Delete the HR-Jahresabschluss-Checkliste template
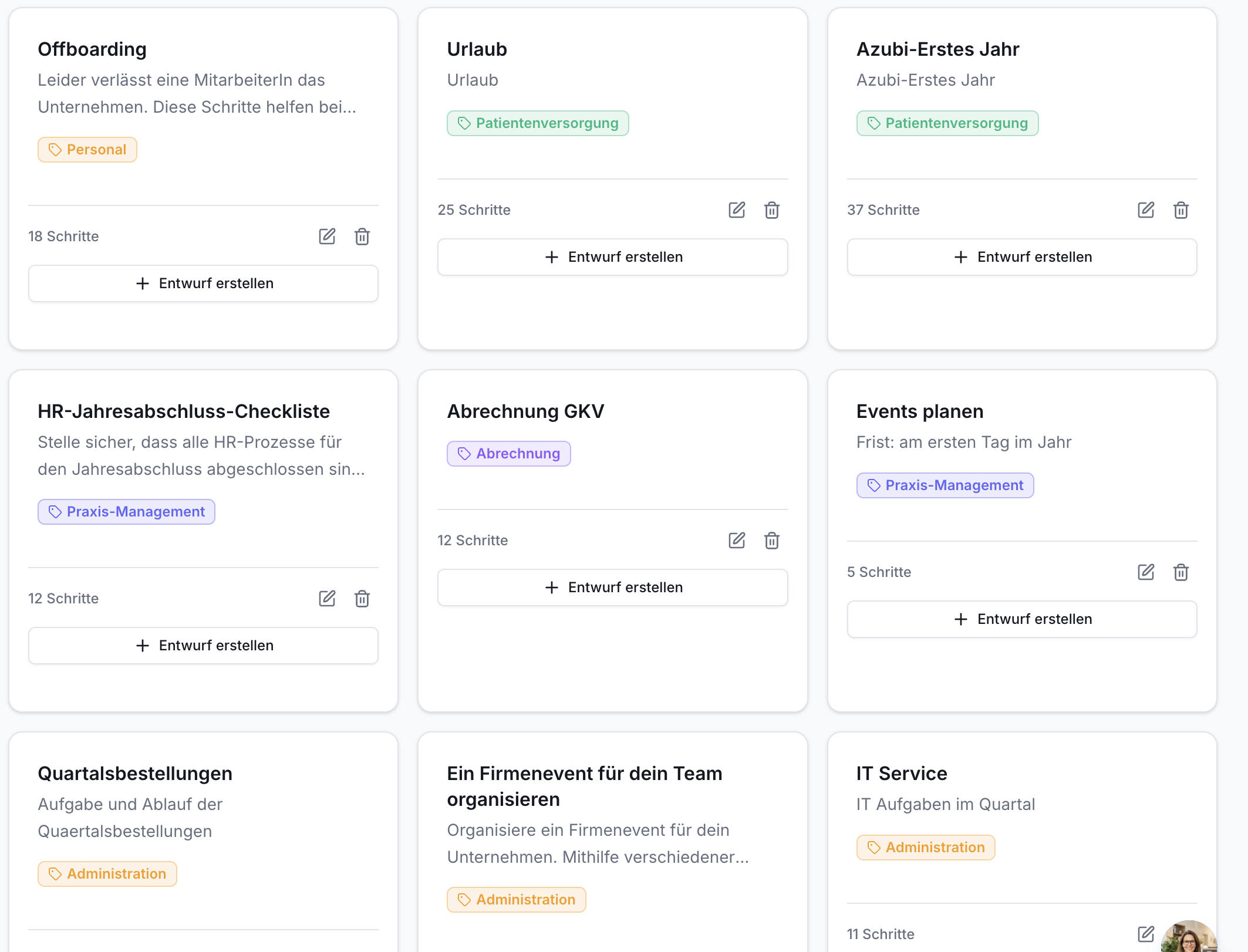 click(x=362, y=599)
